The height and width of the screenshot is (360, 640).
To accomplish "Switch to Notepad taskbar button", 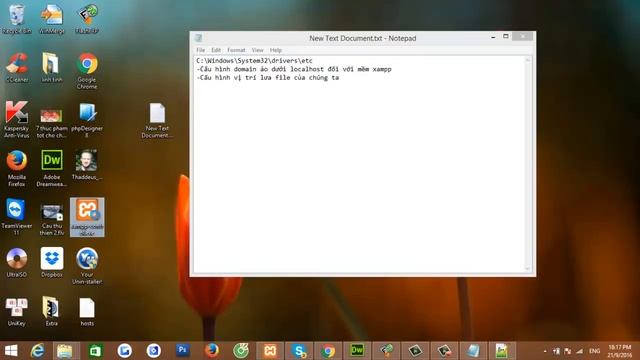I will tap(473, 351).
